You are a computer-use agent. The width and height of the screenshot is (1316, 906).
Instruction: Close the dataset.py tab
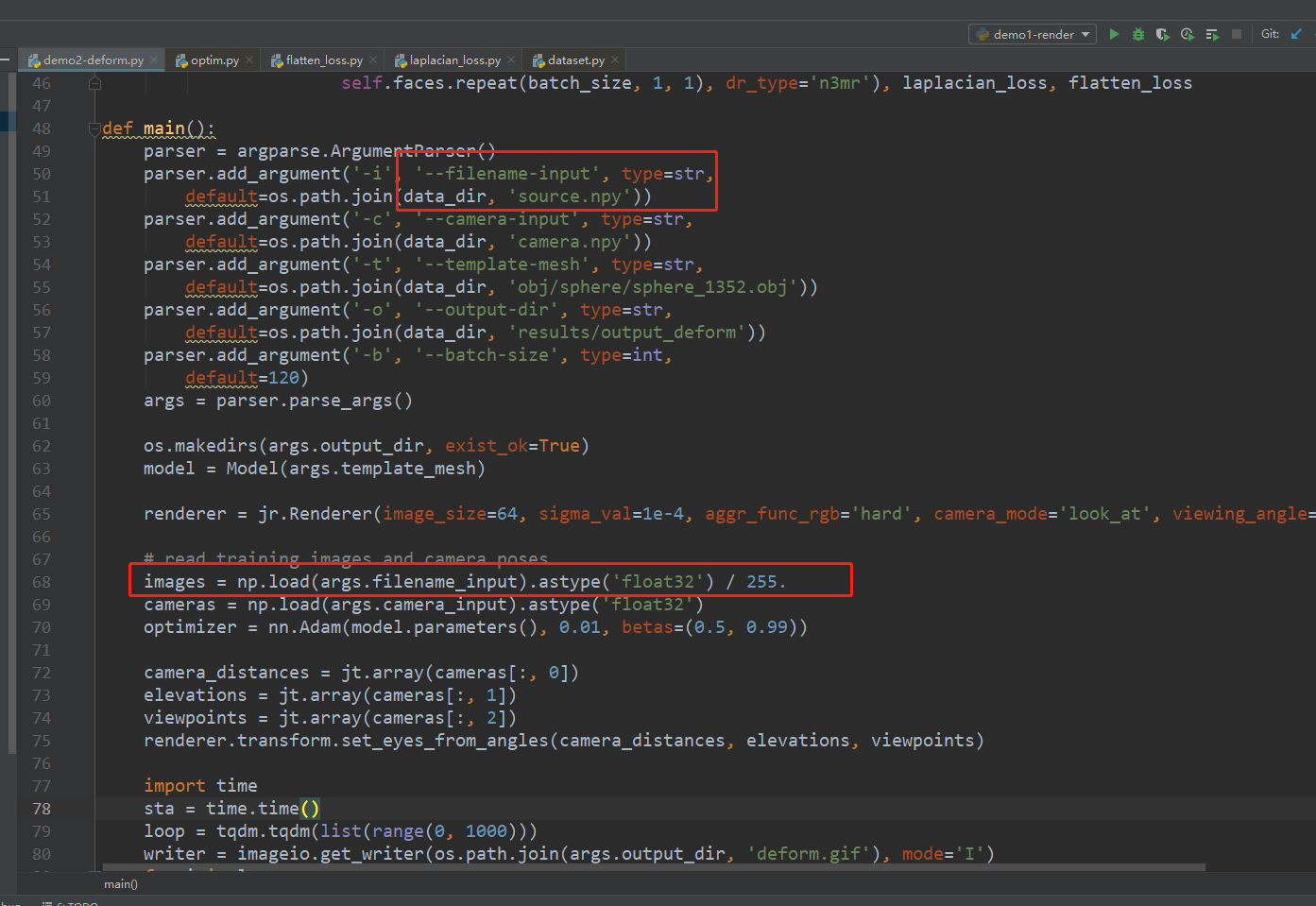pos(615,60)
